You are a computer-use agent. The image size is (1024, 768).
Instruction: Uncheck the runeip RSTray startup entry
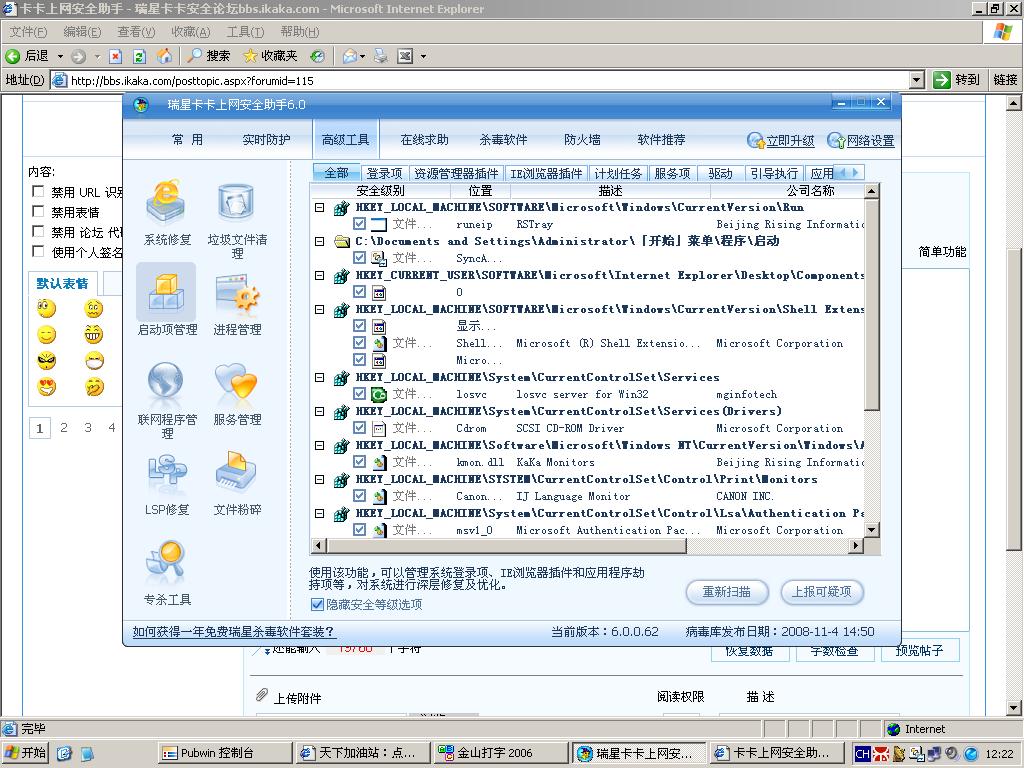[x=360, y=224]
